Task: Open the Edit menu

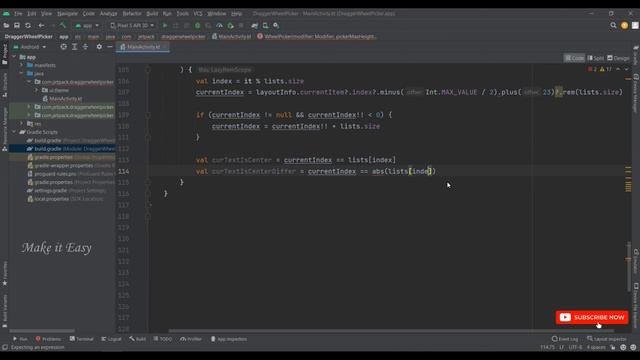Action: pyautogui.click(x=31, y=13)
